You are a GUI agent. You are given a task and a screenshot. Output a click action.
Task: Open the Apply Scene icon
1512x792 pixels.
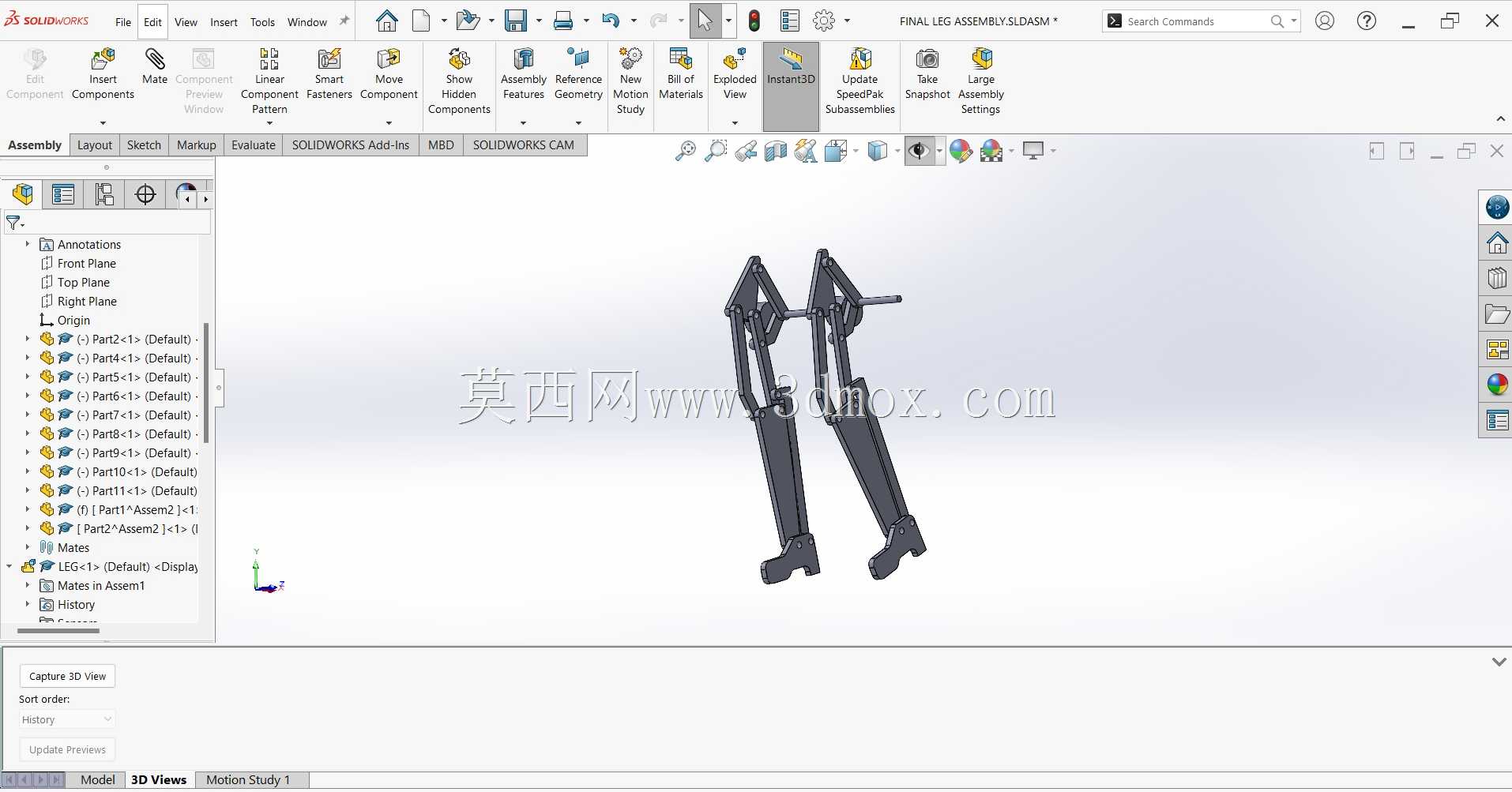[991, 151]
